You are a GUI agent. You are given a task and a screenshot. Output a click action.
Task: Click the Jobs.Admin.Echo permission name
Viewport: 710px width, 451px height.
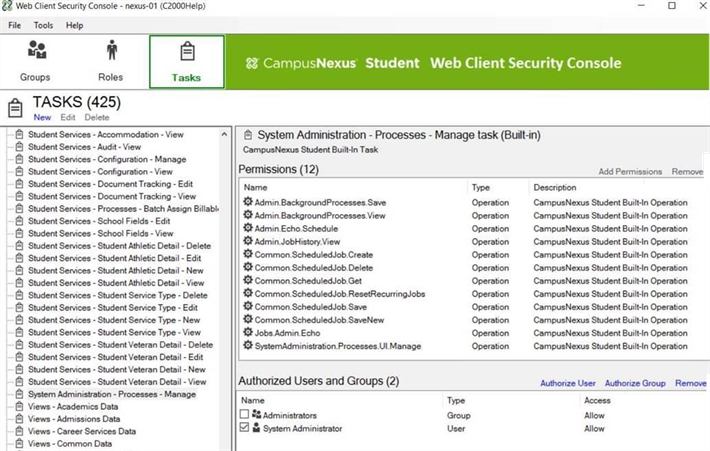pyautogui.click(x=287, y=333)
